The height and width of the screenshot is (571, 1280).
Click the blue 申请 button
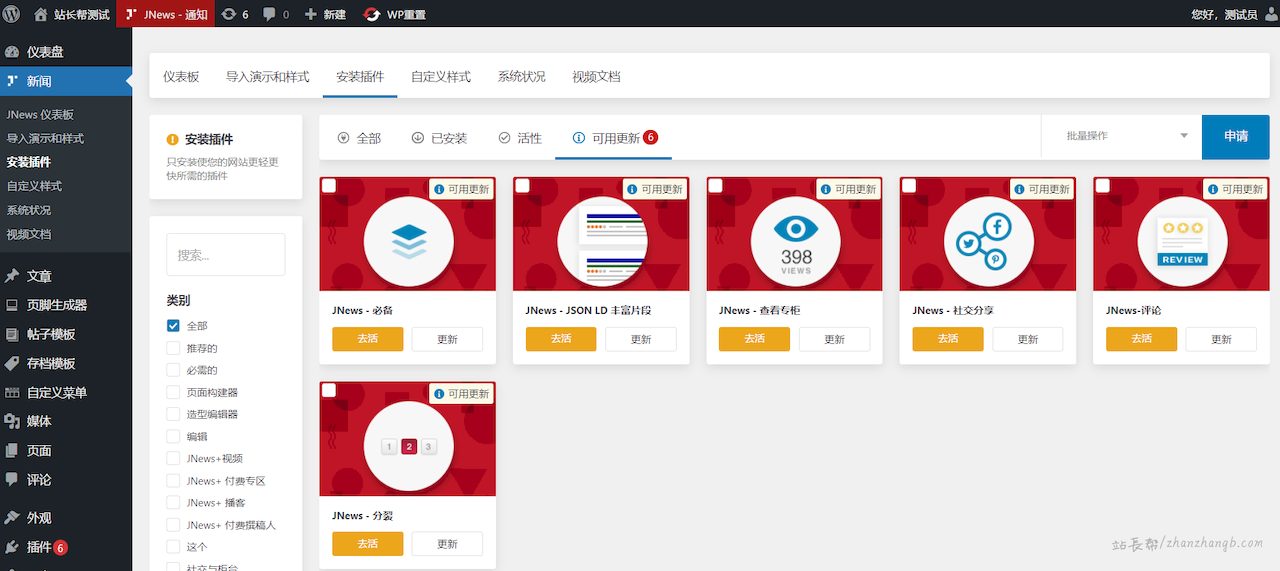tap(1235, 136)
